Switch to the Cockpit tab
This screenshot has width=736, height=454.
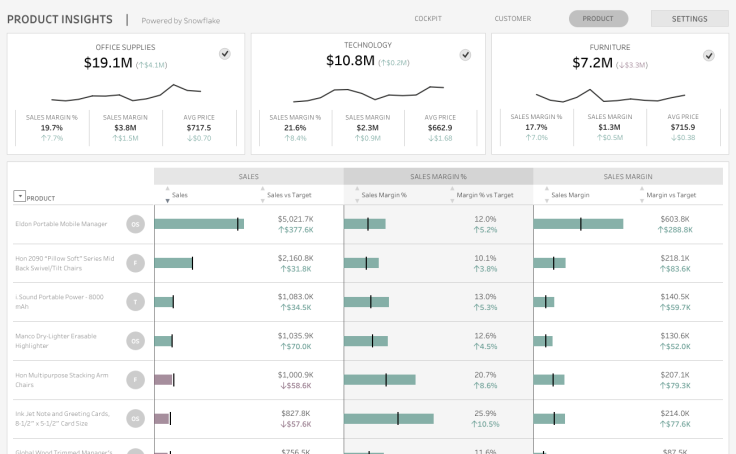[428, 19]
